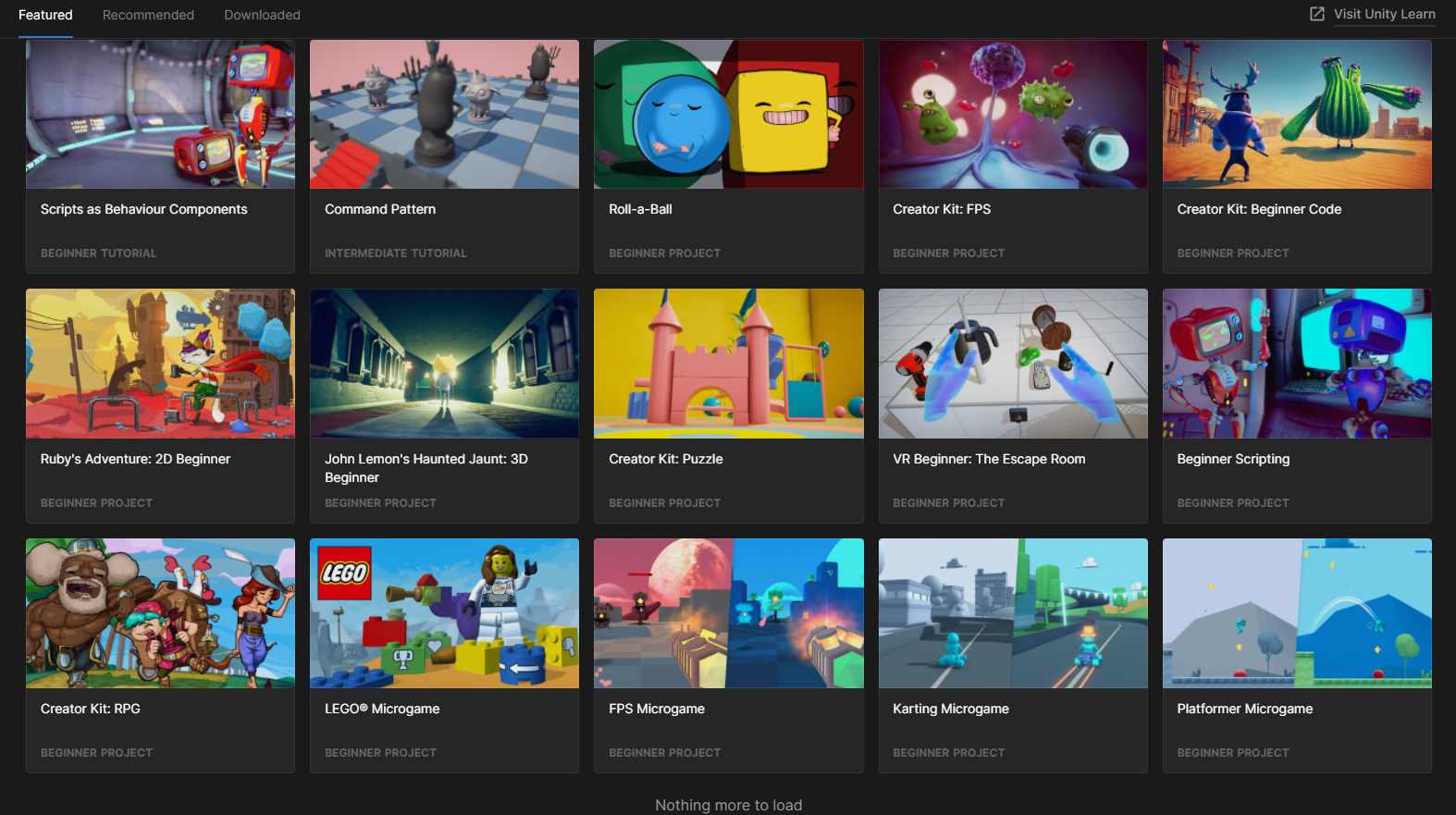Click the external link icon beside Visit Unity Learn

tap(1317, 14)
